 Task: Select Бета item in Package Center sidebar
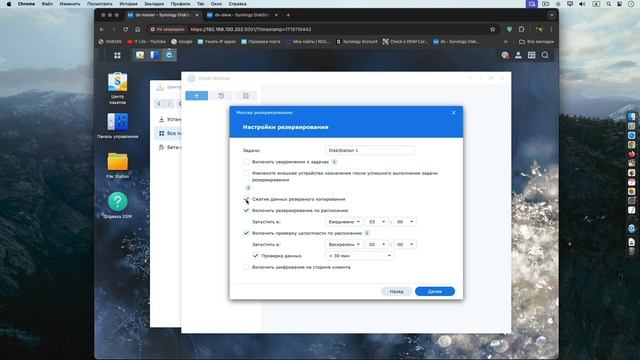(x=168, y=147)
